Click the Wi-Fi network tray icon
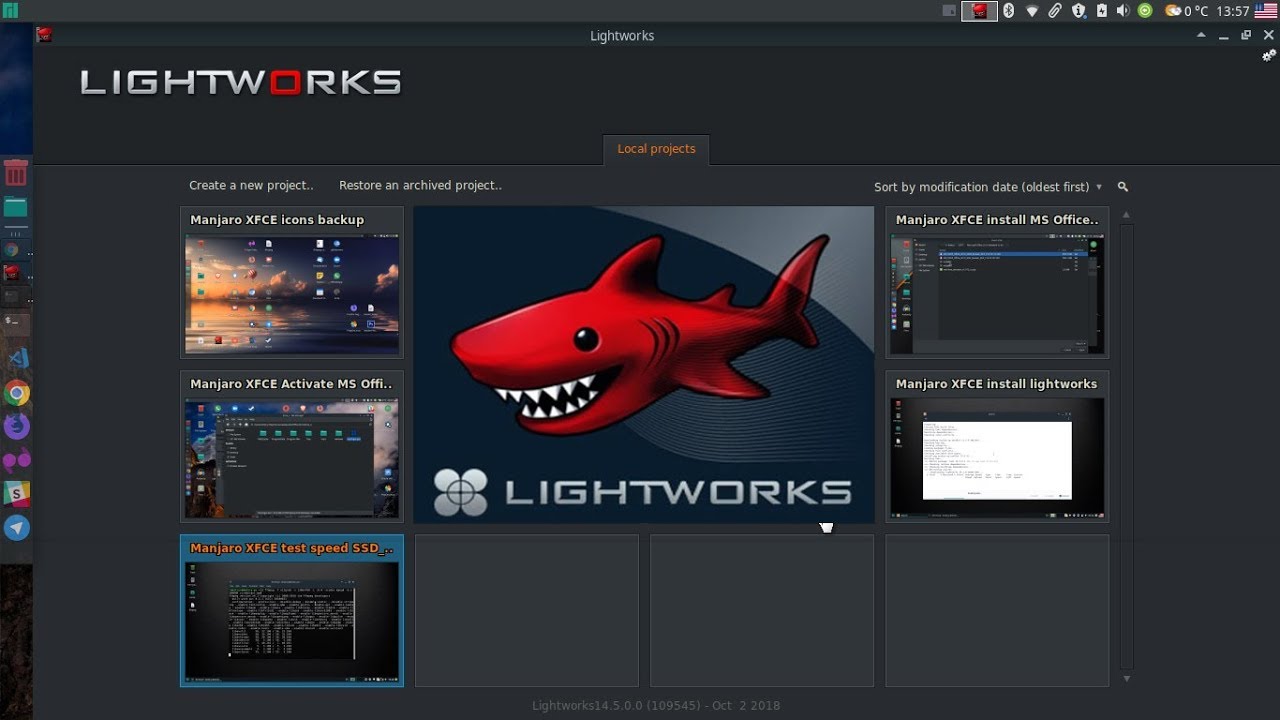 [1032, 11]
